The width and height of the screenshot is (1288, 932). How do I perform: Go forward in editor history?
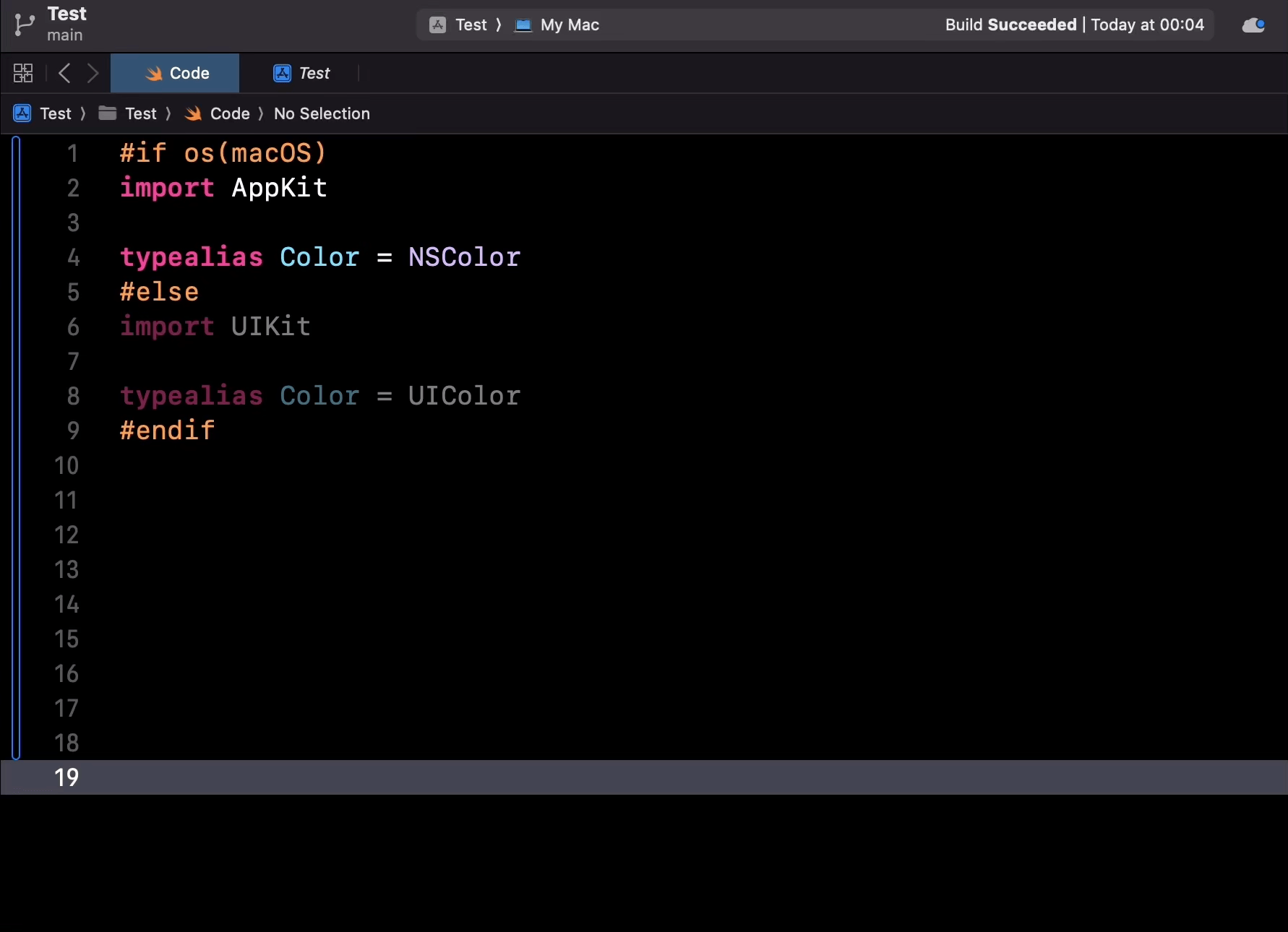click(x=93, y=73)
